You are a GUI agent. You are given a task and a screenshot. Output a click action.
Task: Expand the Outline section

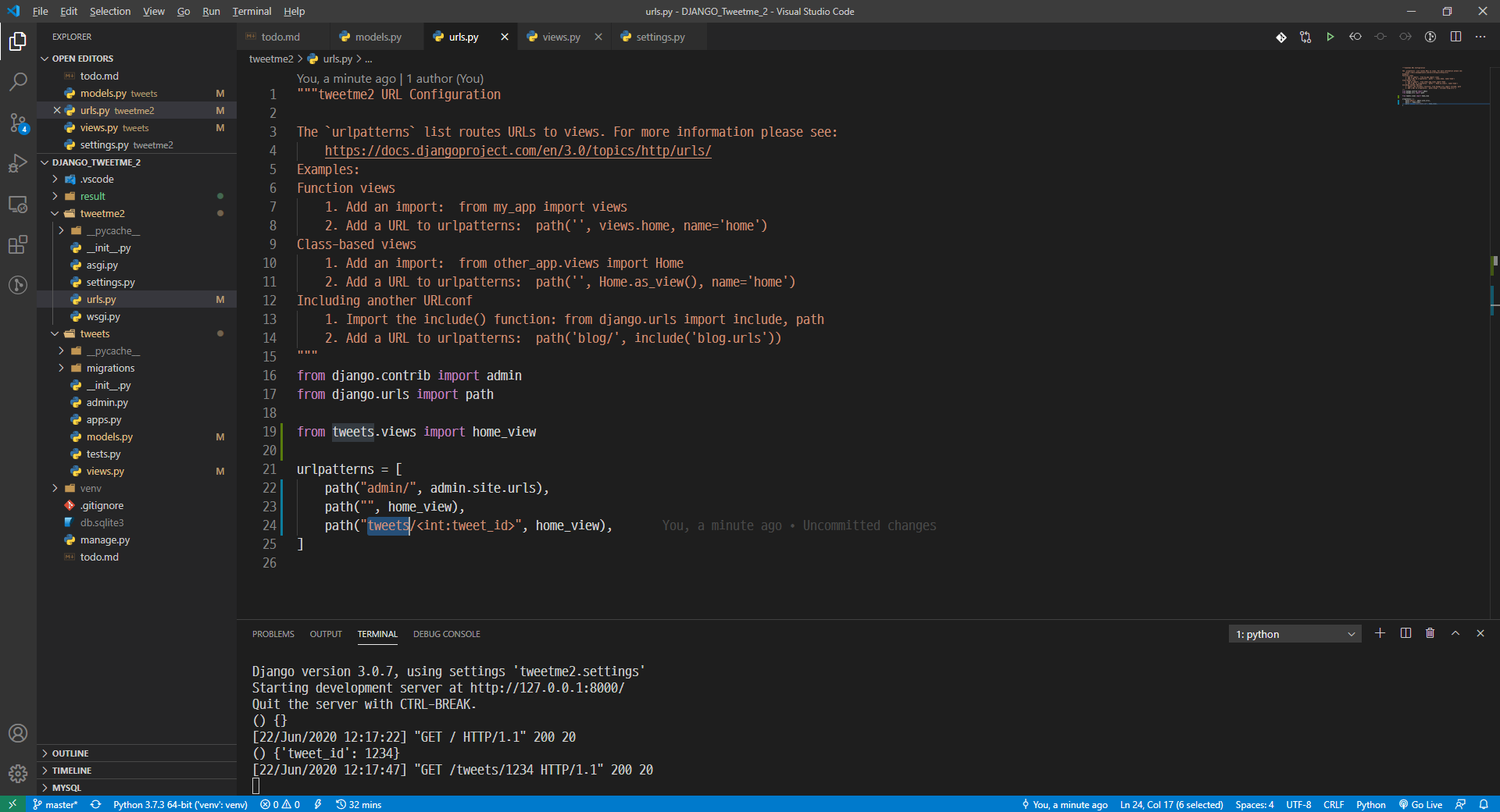(137, 753)
